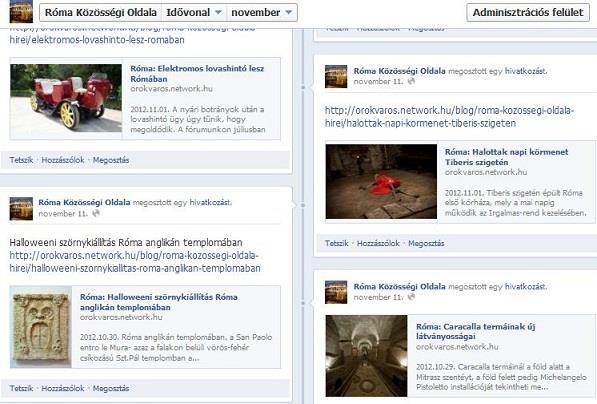Click hivatkozást link in the Halottak napi post header

click(526, 71)
